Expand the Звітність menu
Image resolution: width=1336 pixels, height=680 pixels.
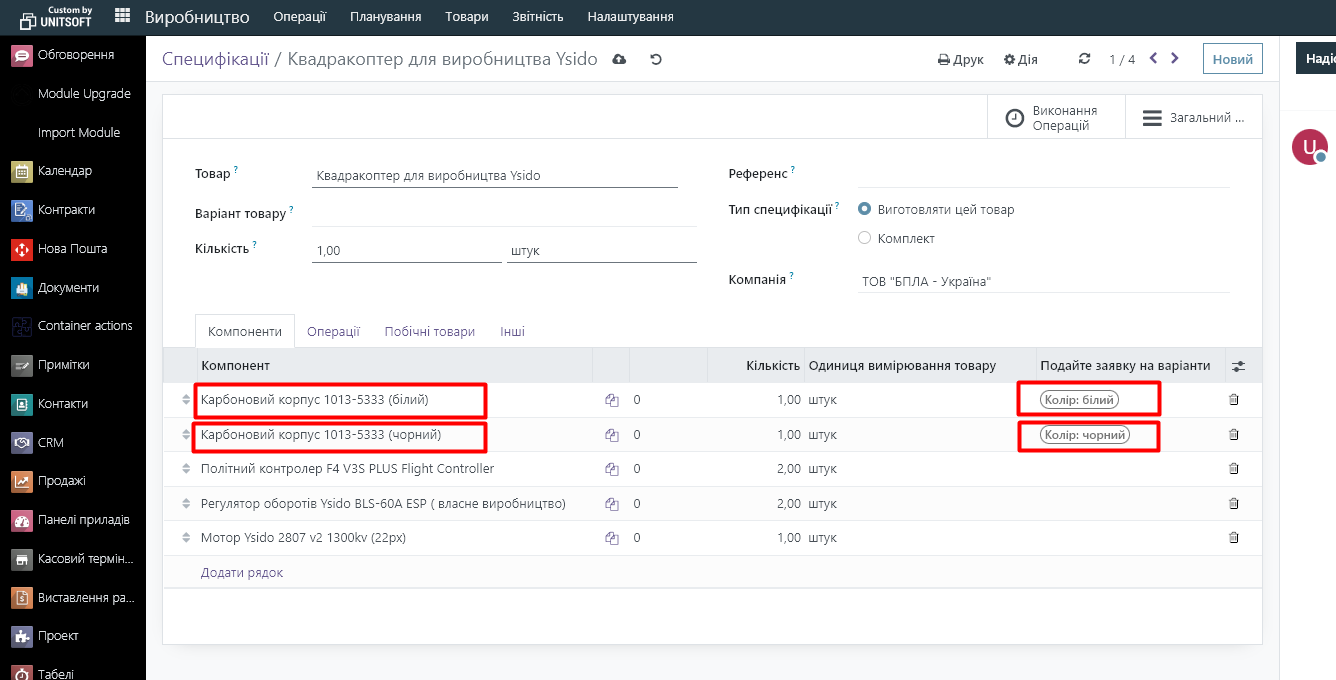(538, 17)
